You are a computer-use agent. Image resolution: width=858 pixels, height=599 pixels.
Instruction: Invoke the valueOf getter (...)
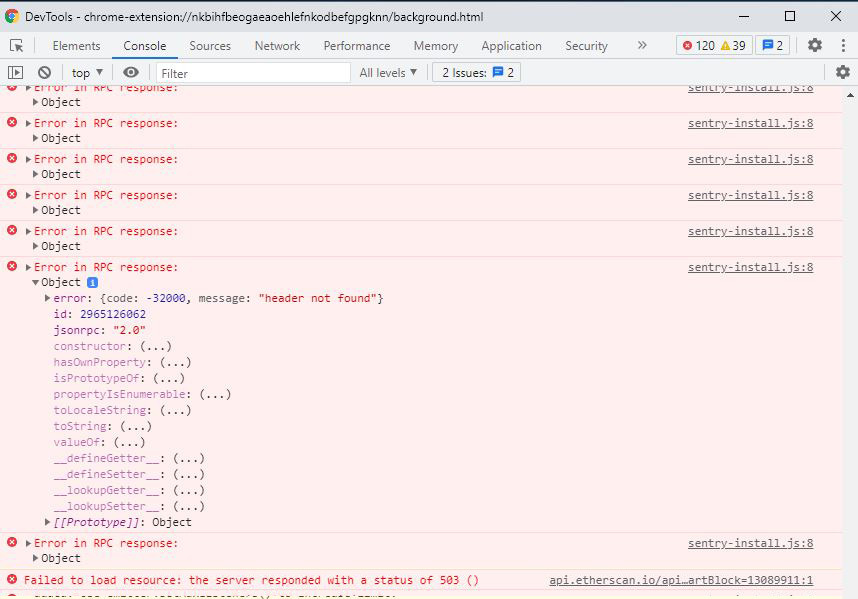pos(129,442)
